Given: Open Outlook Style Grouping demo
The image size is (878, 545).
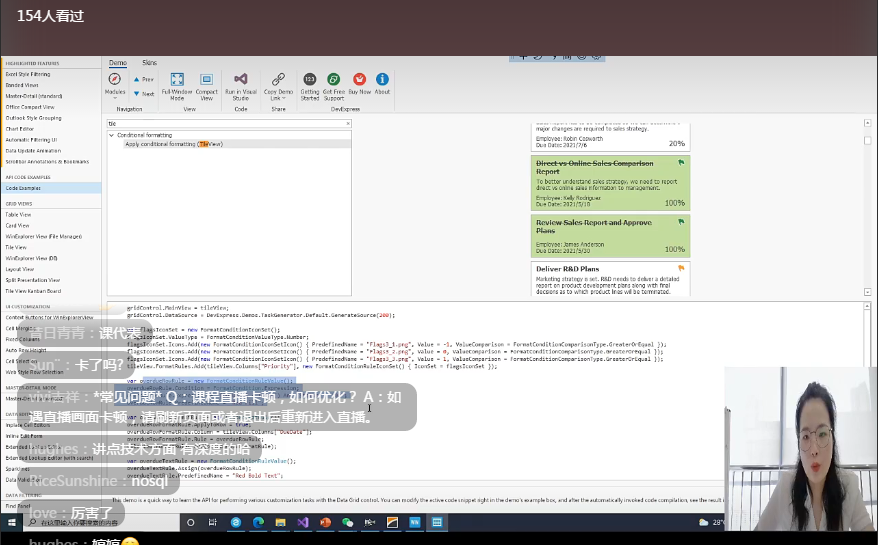Looking at the screenshot, I should [34, 118].
